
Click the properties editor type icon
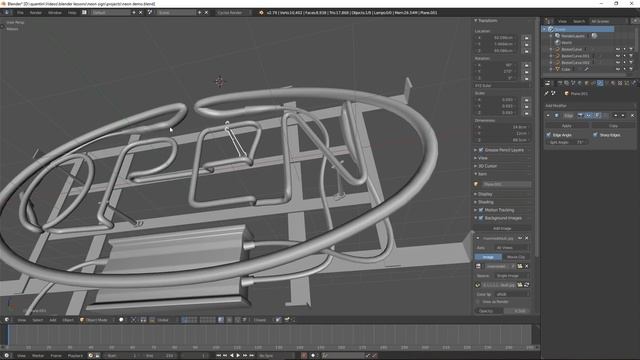(548, 83)
